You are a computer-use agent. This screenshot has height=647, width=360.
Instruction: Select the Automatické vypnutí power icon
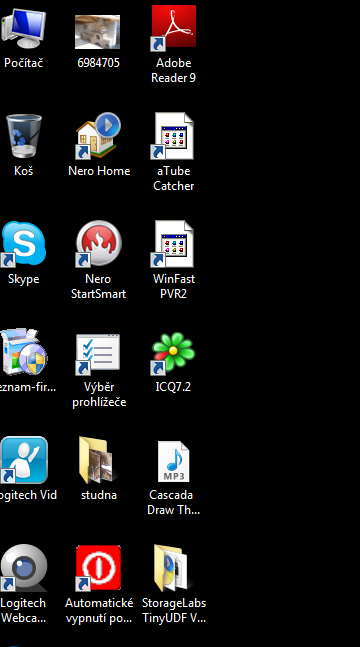pos(98,568)
